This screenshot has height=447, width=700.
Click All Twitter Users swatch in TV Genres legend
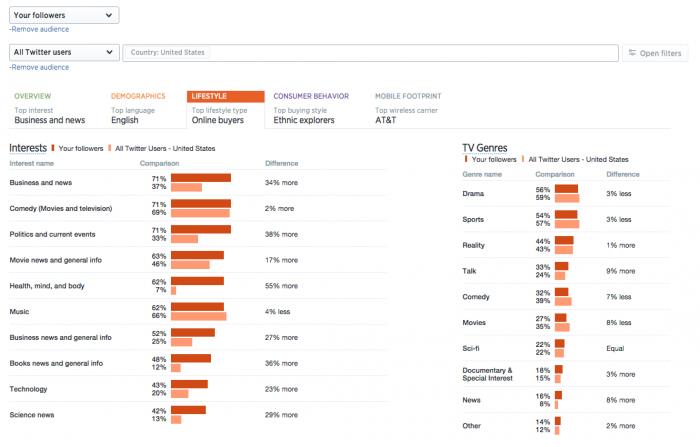[522, 159]
